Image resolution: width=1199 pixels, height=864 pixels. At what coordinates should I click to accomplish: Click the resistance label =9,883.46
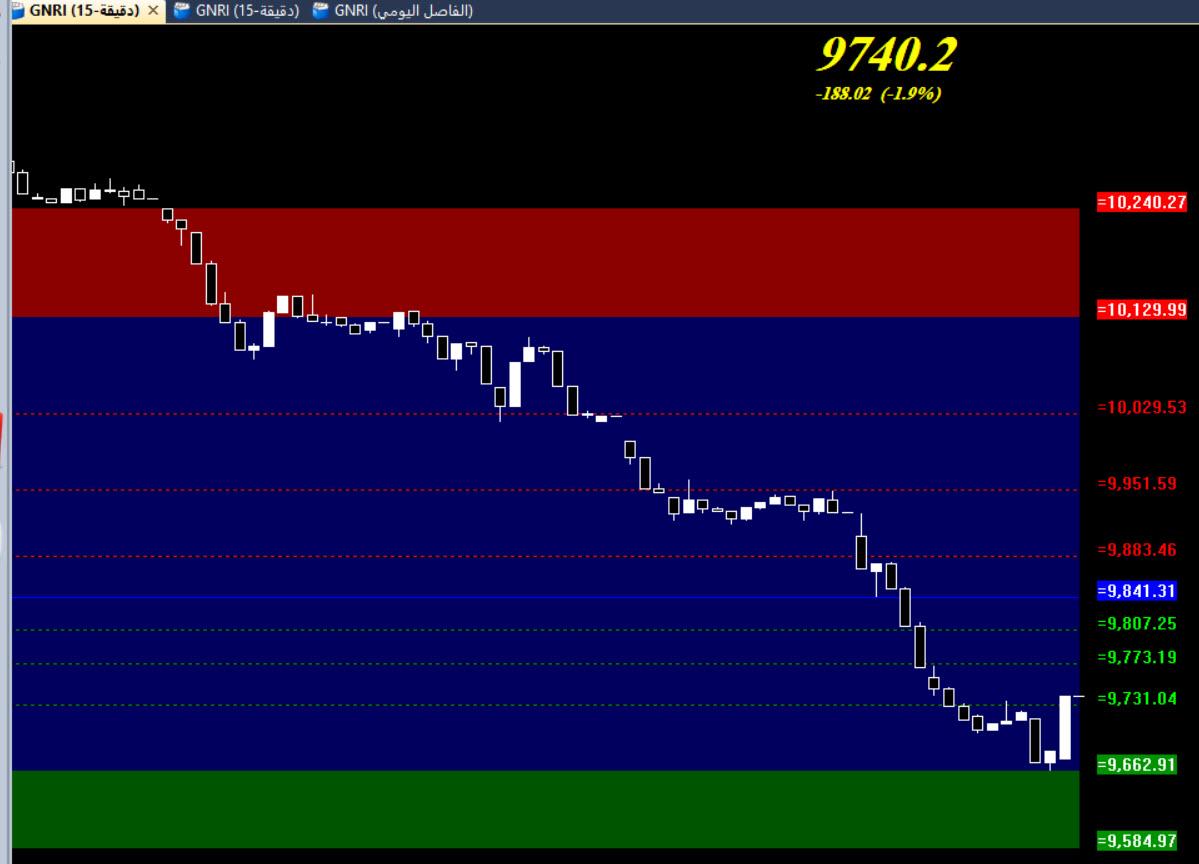pyautogui.click(x=1137, y=550)
